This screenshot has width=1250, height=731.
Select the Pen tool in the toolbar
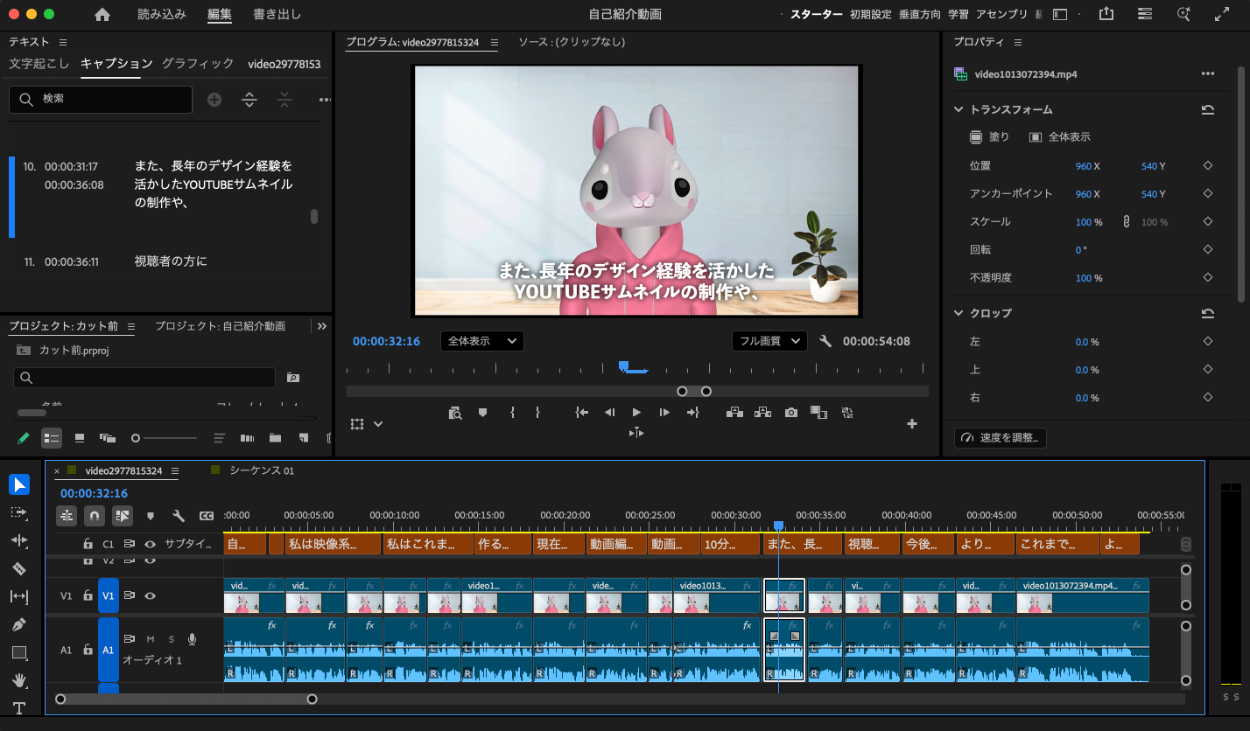pyautogui.click(x=19, y=625)
